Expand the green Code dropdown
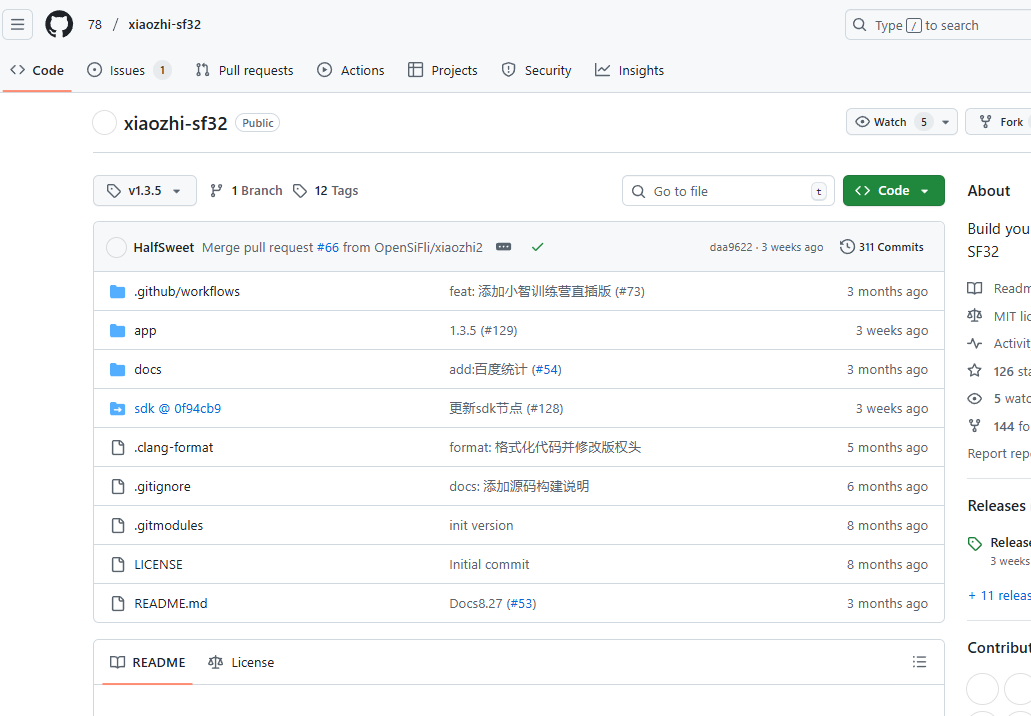The width and height of the screenshot is (1031, 716). (893, 191)
